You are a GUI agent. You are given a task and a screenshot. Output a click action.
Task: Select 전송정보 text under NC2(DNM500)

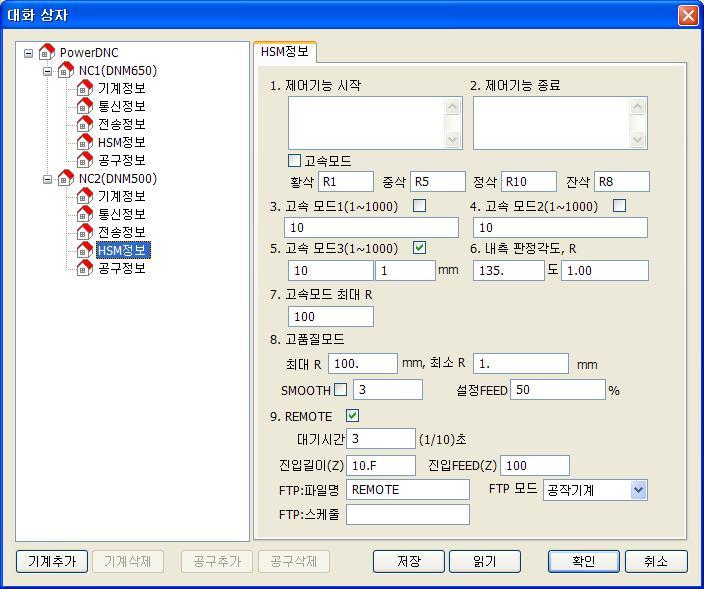click(122, 232)
